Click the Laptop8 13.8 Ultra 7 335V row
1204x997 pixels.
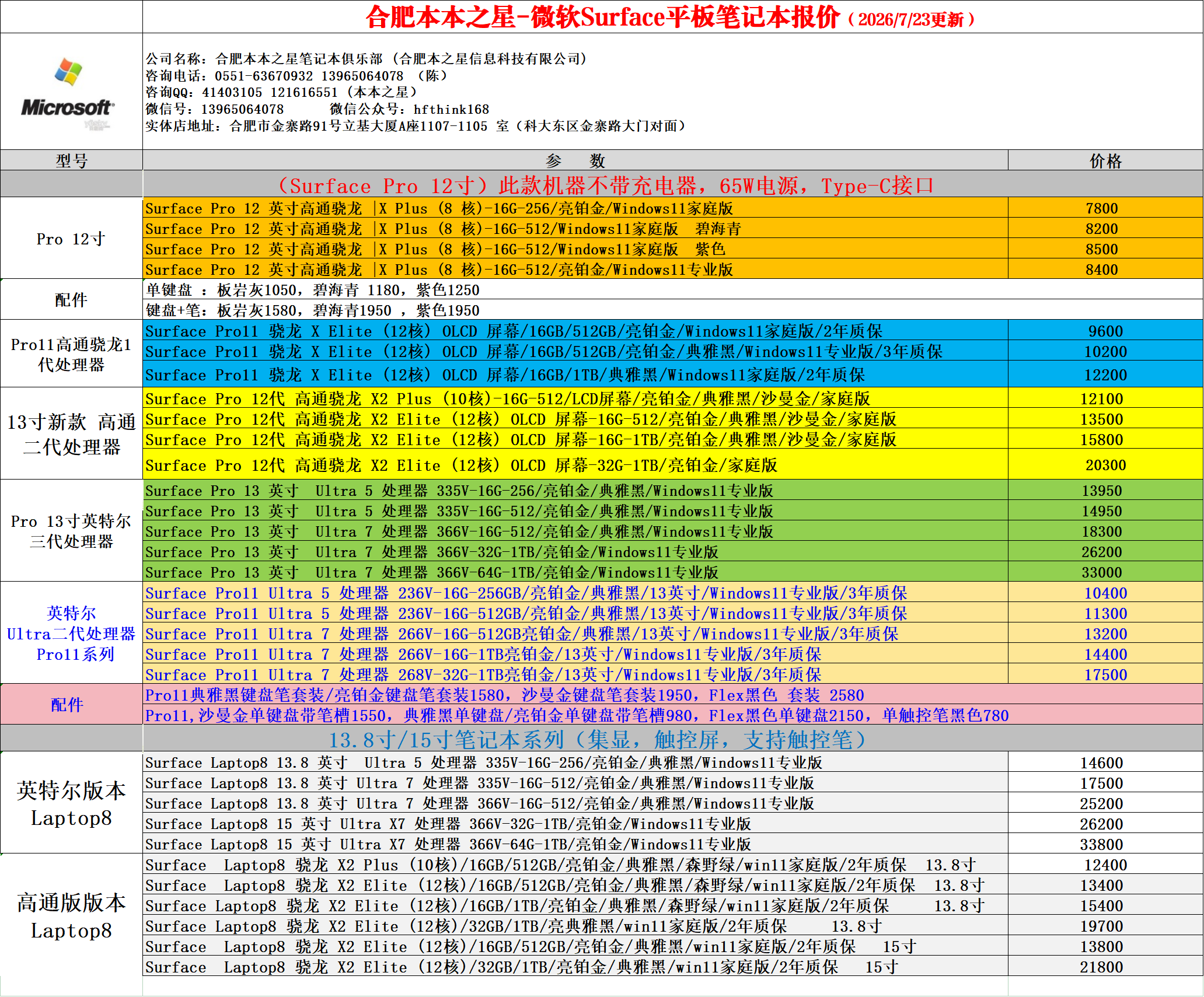coord(575,783)
